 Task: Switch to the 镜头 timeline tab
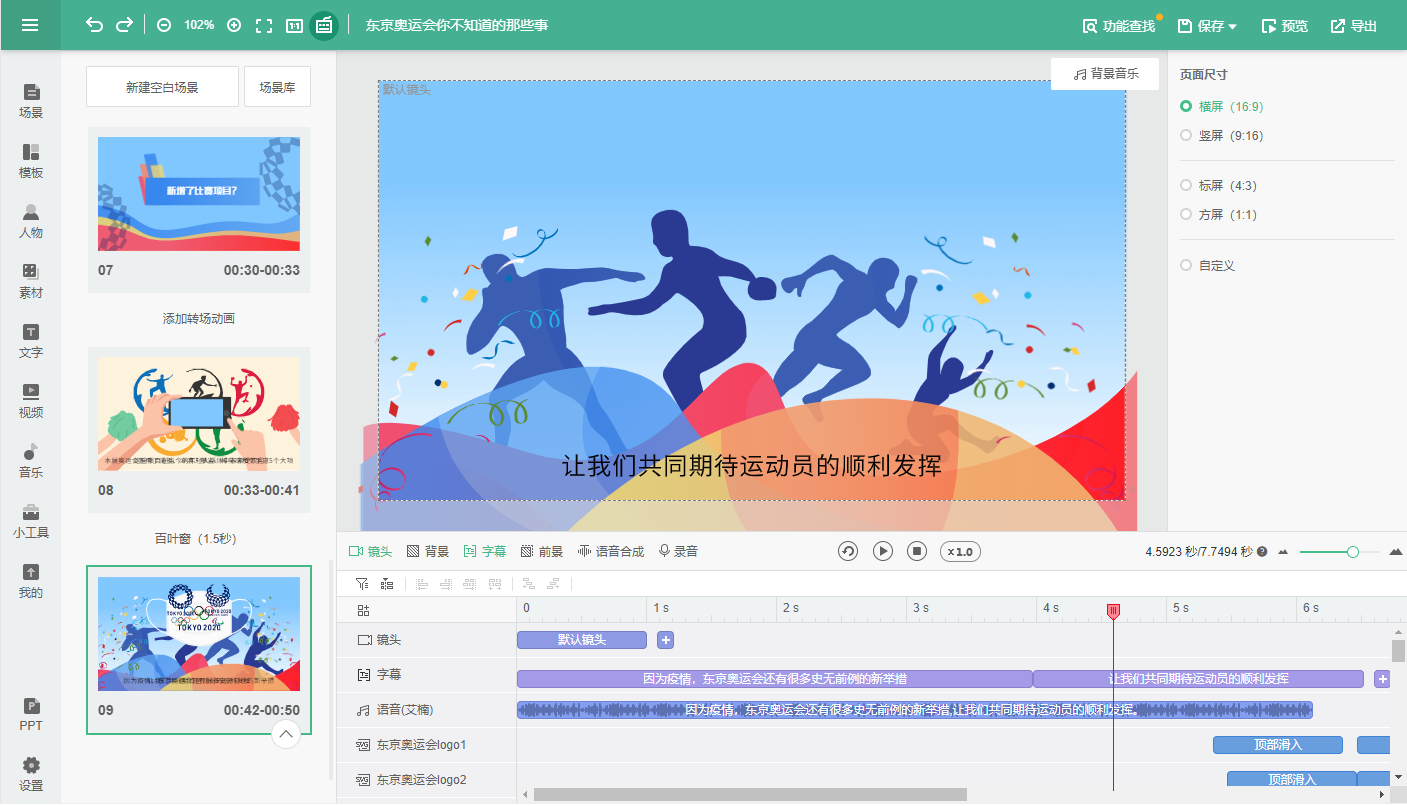(370, 551)
